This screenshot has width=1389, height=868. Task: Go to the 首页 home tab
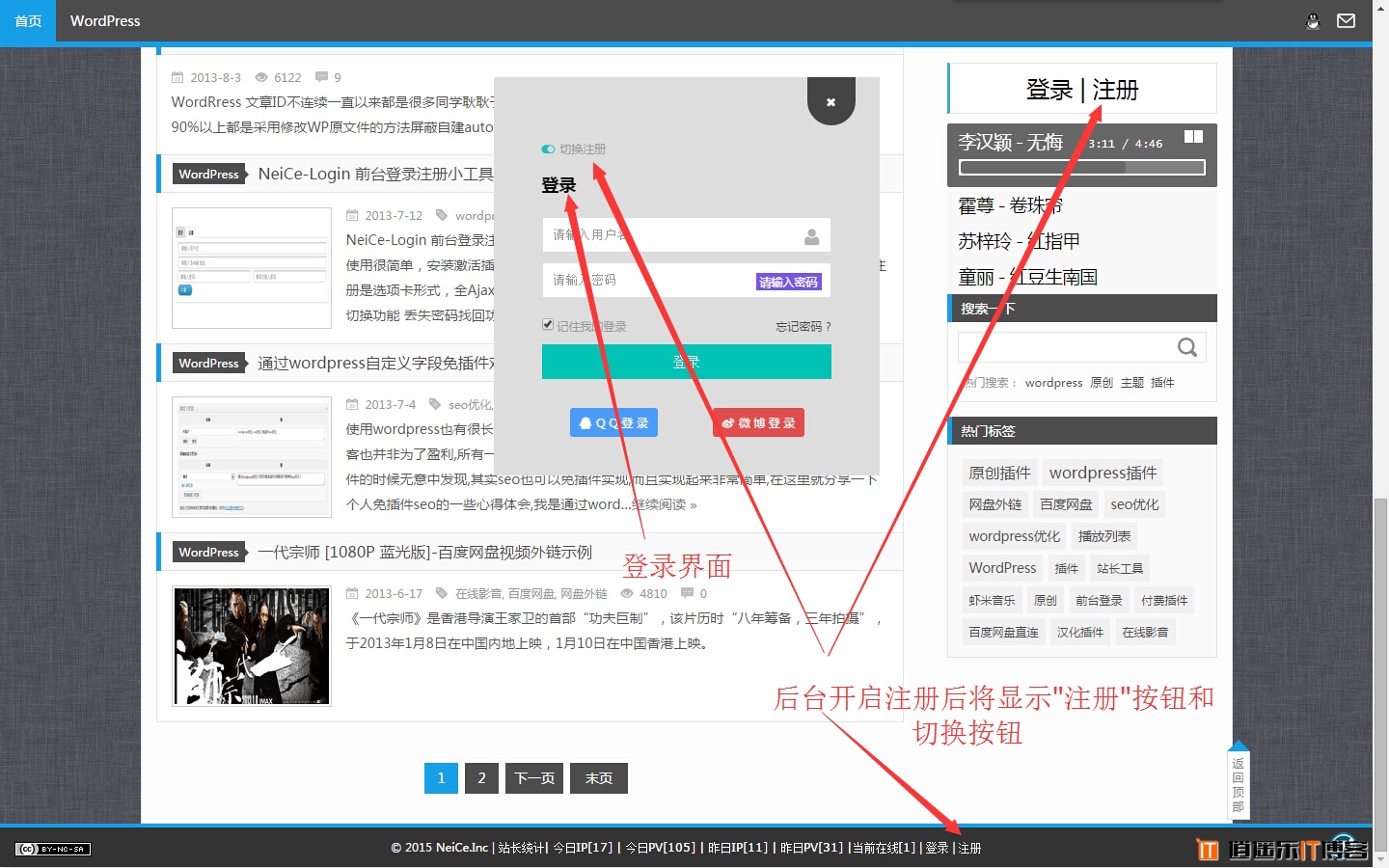[x=28, y=21]
